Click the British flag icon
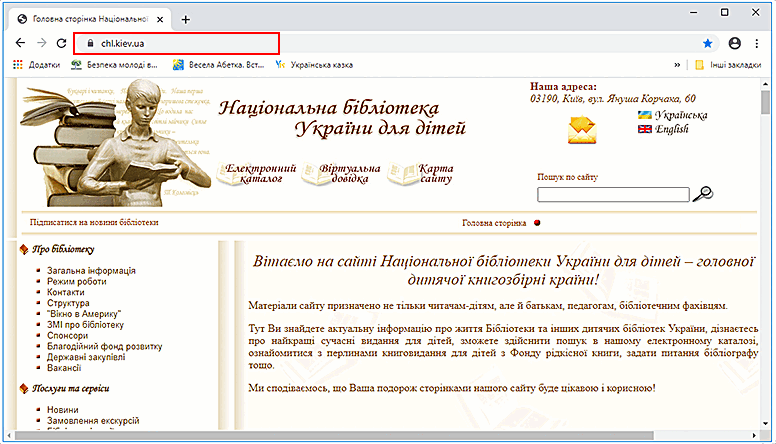Viewport: 776px width, 444px height. coord(644,129)
